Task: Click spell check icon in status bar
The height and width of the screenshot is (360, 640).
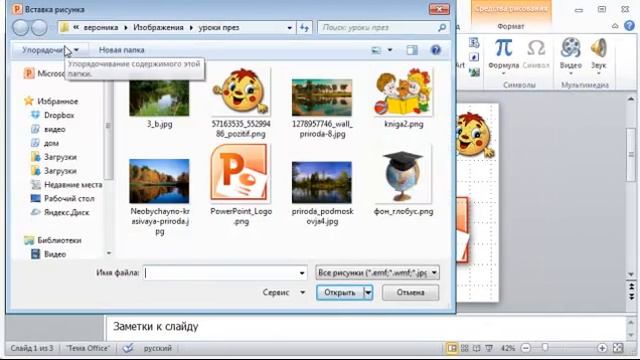Action: click(x=128, y=348)
